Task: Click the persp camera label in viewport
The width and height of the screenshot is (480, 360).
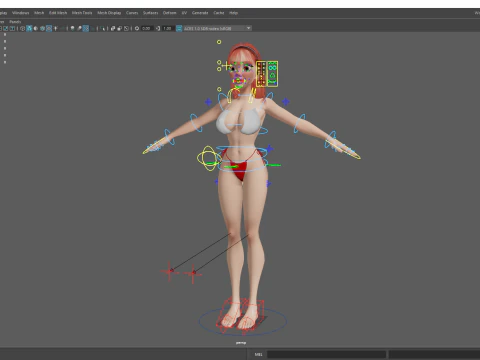Action: pos(241,343)
